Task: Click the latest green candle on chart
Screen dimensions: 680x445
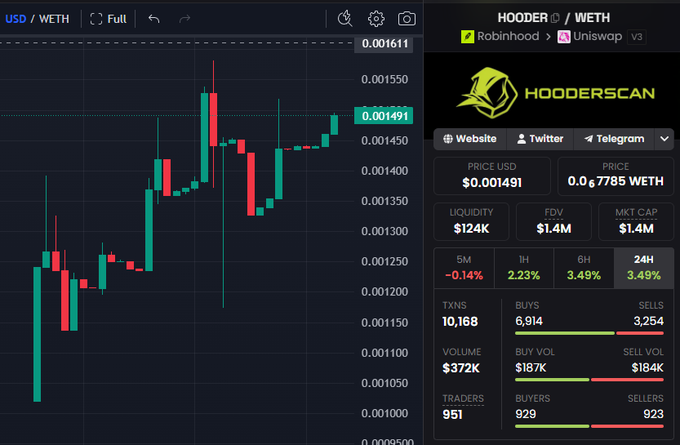Action: click(334, 124)
